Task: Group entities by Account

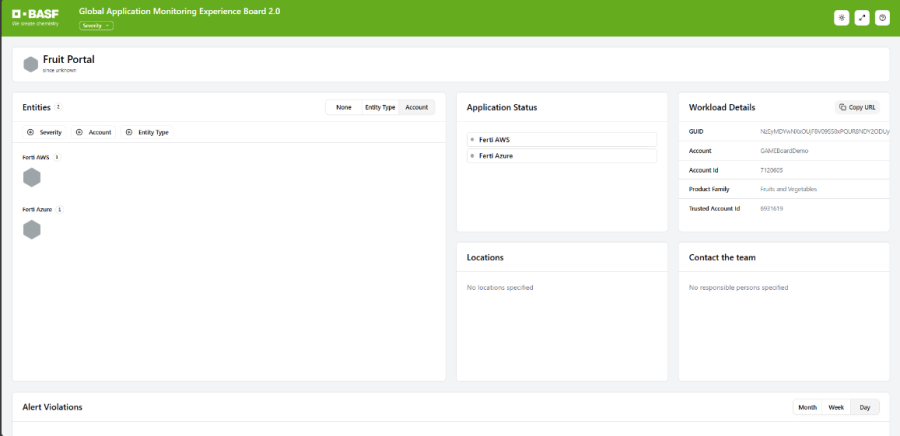Action: [417, 107]
